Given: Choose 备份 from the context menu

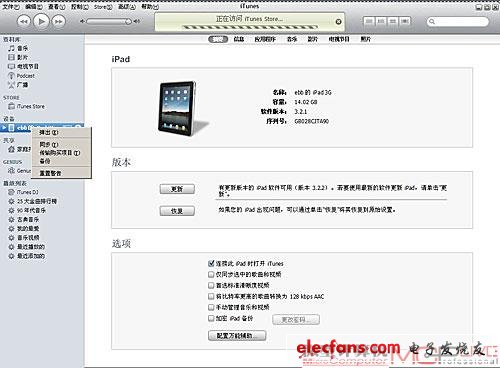Looking at the screenshot, I should pos(45,161).
